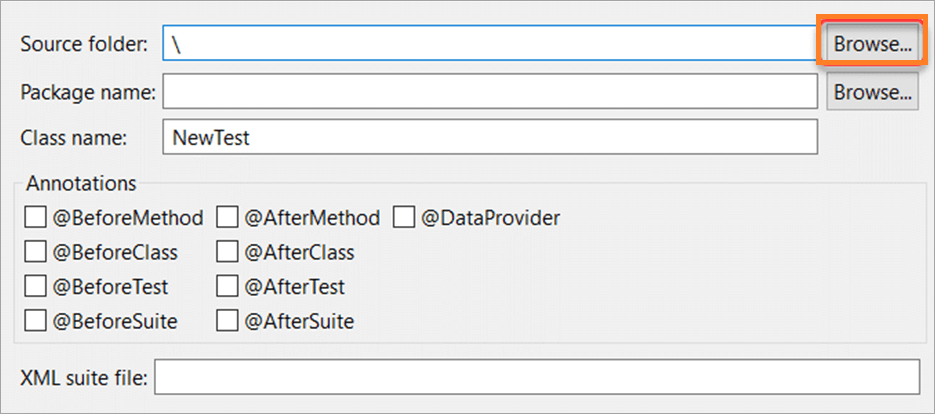Check the @AfterTest annotation option

pos(228,287)
